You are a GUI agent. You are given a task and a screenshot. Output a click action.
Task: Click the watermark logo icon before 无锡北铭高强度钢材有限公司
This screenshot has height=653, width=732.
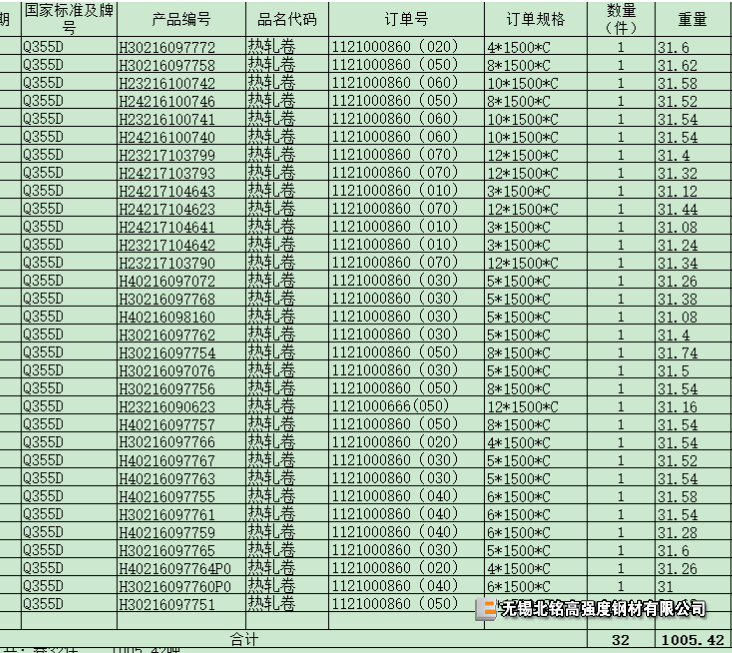[487, 609]
